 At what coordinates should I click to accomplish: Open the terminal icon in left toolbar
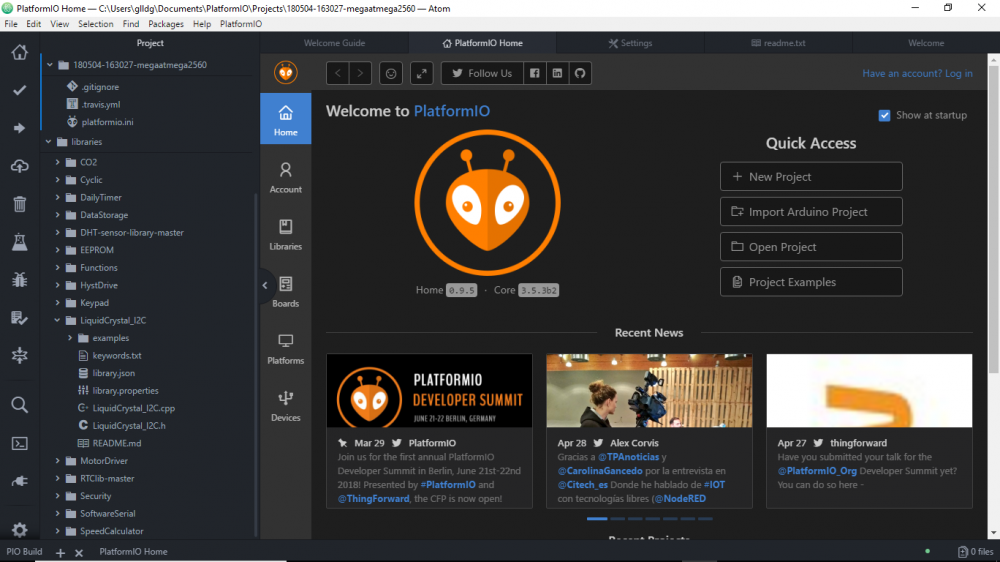tap(20, 443)
